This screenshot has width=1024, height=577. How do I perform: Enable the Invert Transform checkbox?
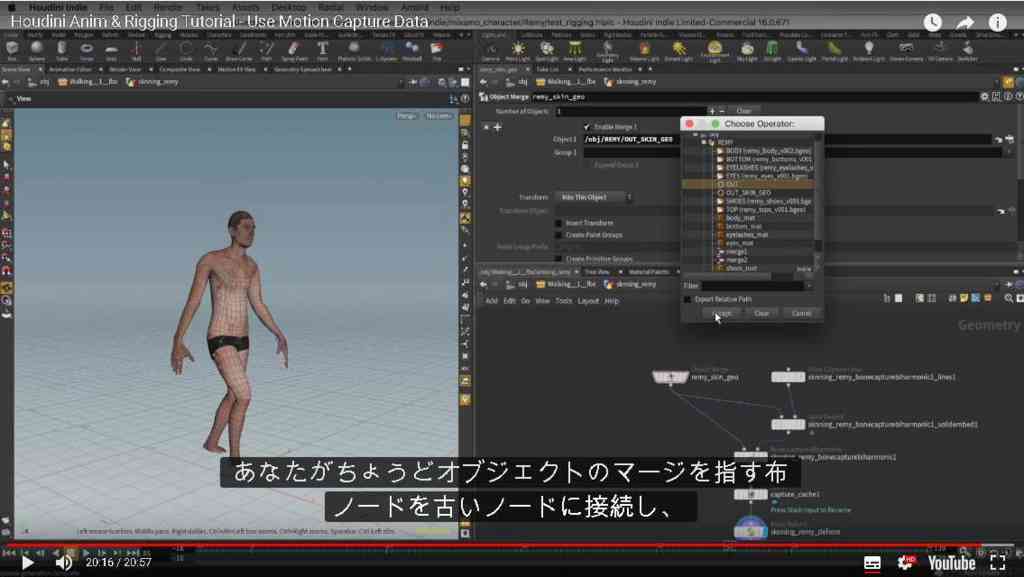(x=558, y=223)
